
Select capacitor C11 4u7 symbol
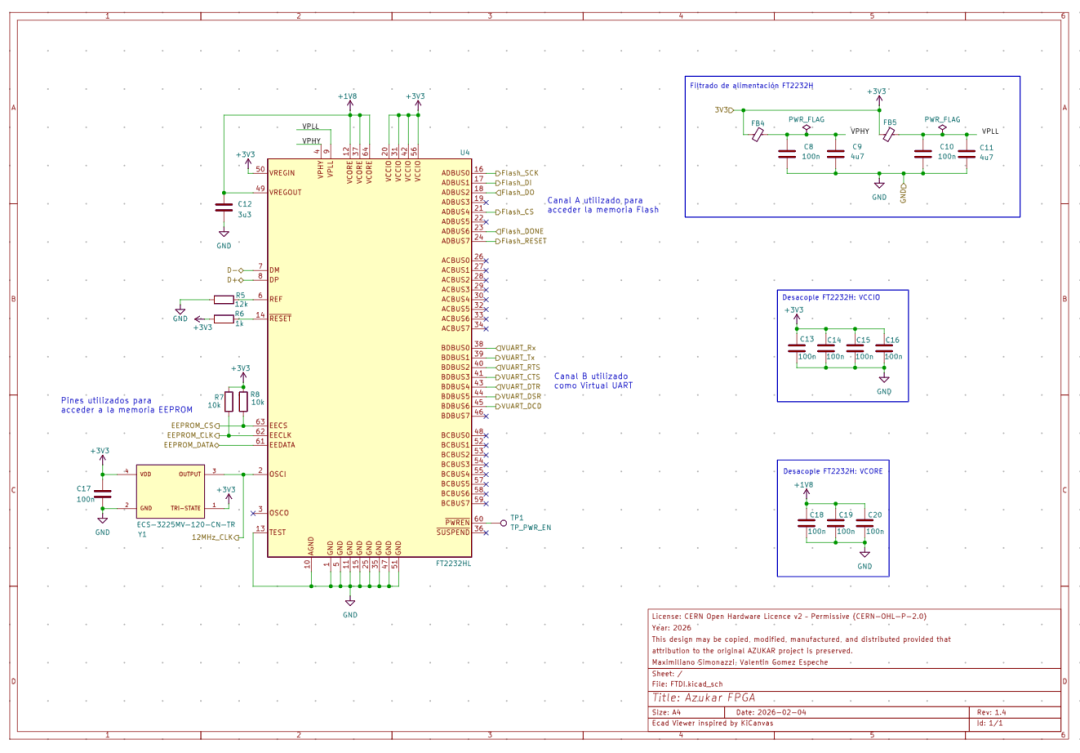966,154
